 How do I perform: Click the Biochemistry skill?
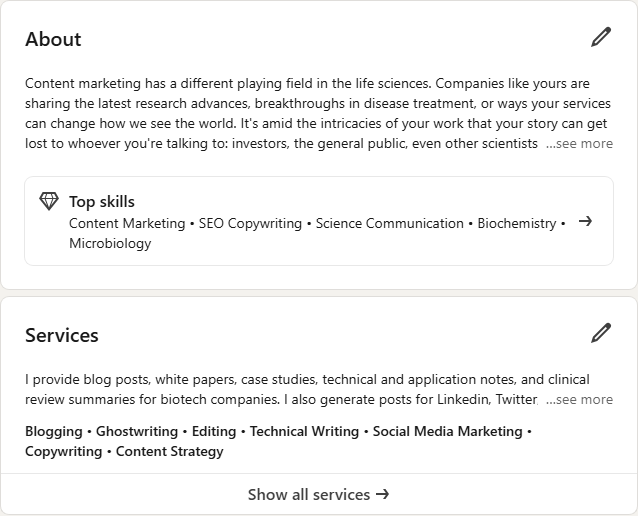[x=517, y=223]
